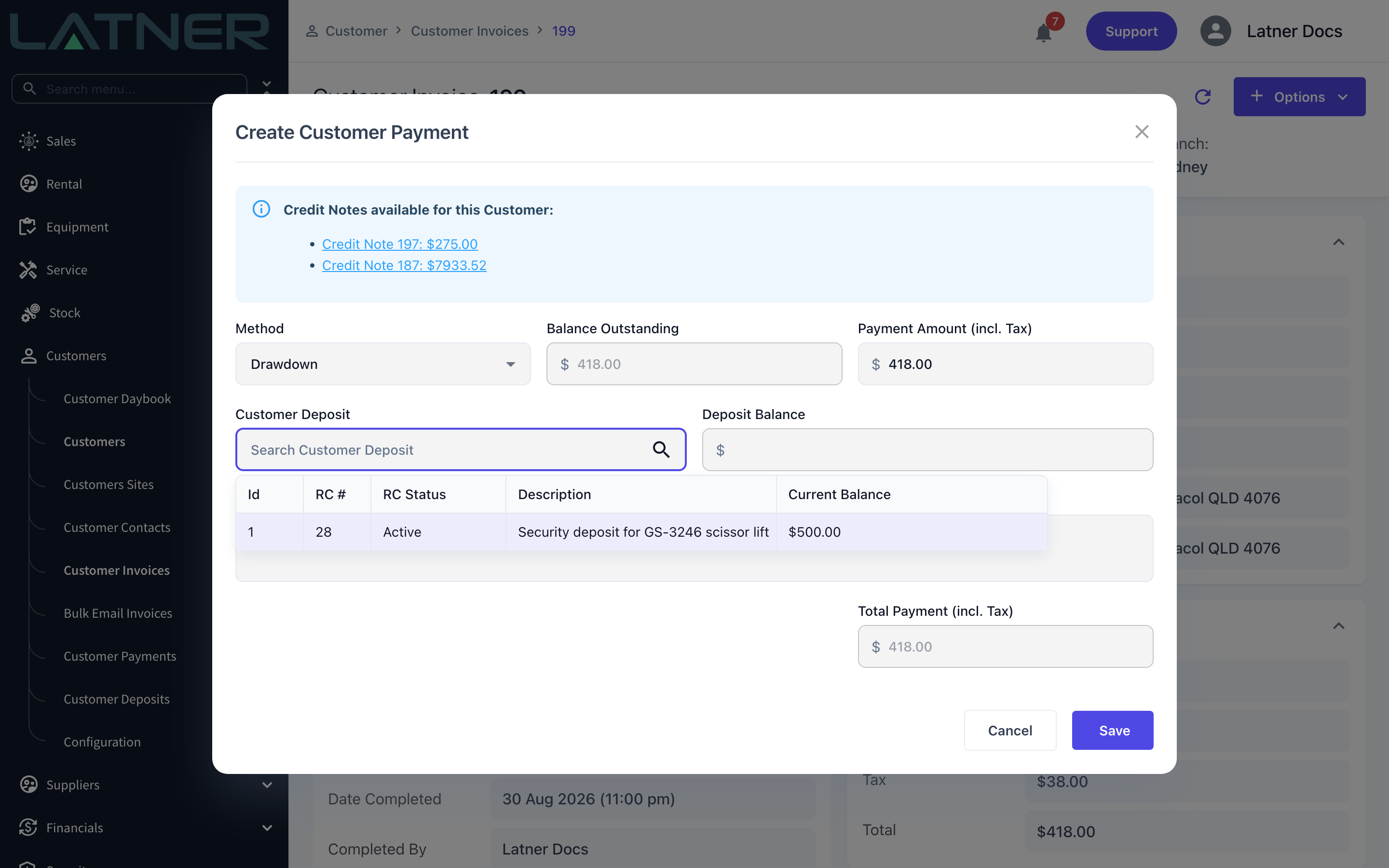The width and height of the screenshot is (1389, 868).
Task: Open the Options dropdown button
Action: (1299, 96)
